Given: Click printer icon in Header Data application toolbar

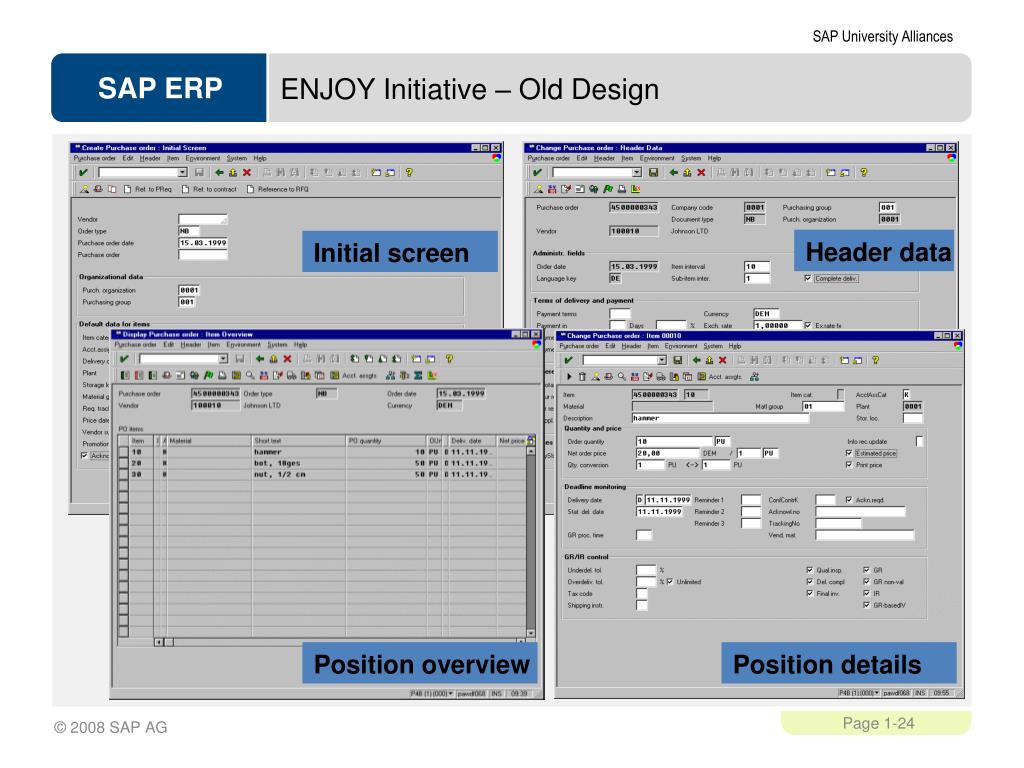Looking at the screenshot, I should pyautogui.click(x=622, y=189).
